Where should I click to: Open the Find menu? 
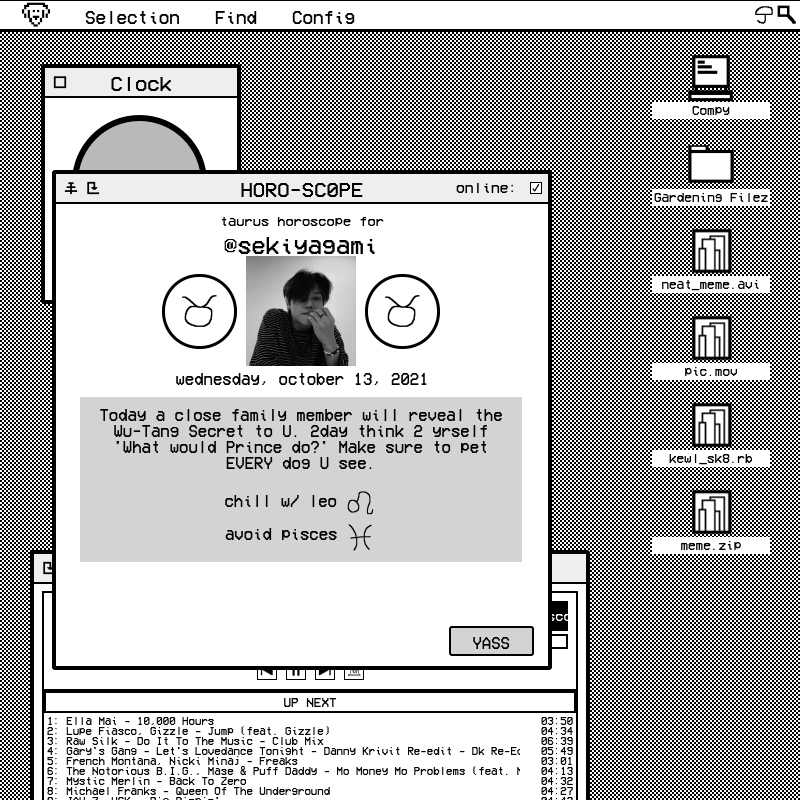pos(236,18)
